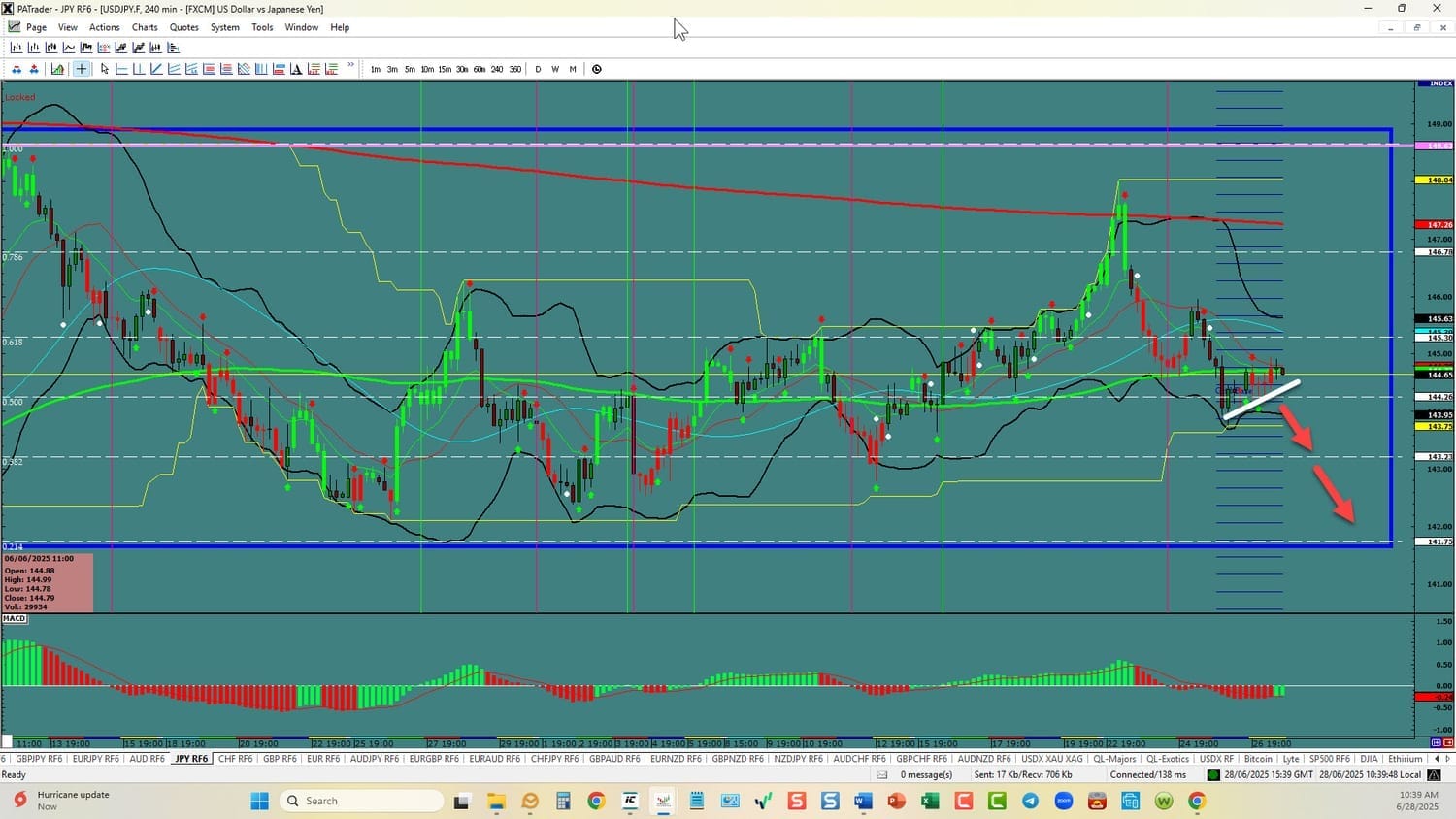Switch to the GBPJPY RF6 tab
1456x819 pixels.
coord(39,759)
